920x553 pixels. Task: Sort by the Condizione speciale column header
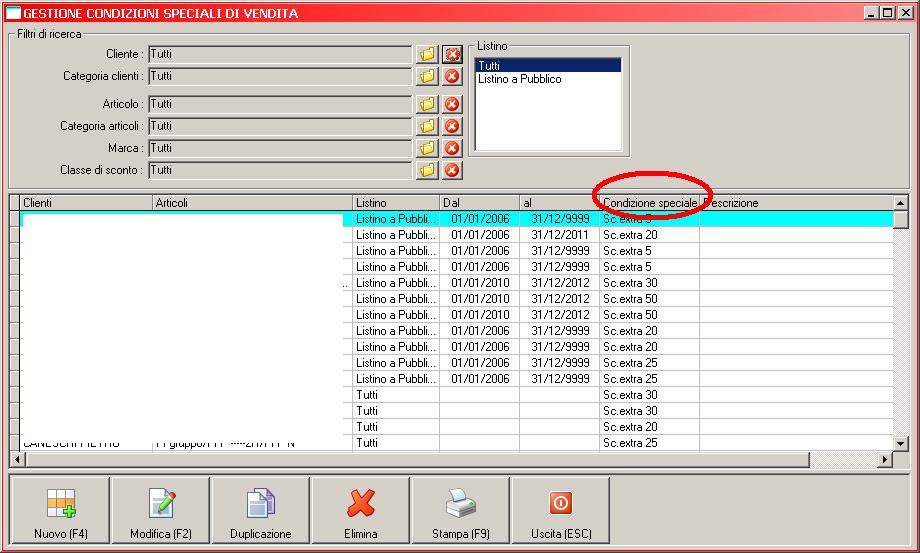(x=650, y=203)
